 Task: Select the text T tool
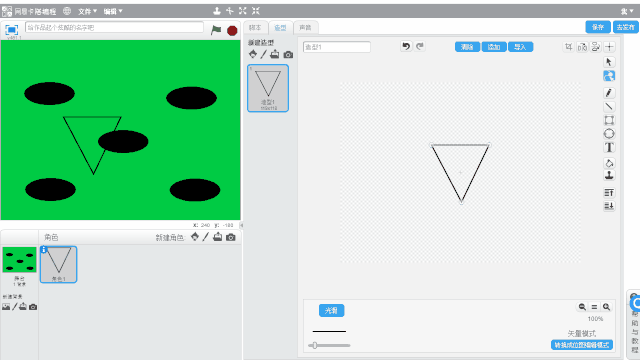coord(609,147)
